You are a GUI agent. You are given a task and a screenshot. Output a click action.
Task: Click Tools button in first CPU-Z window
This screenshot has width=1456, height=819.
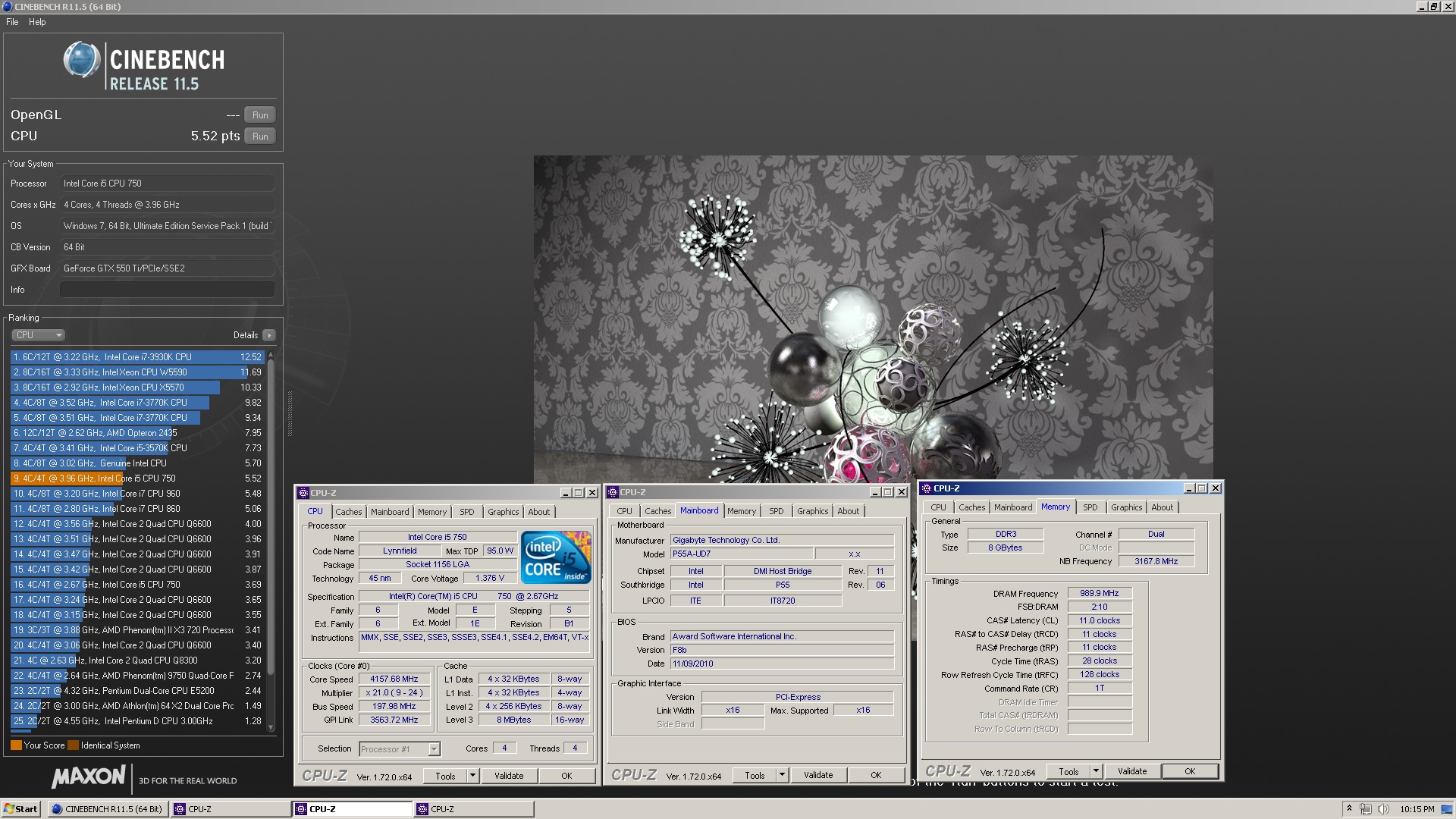(x=446, y=776)
